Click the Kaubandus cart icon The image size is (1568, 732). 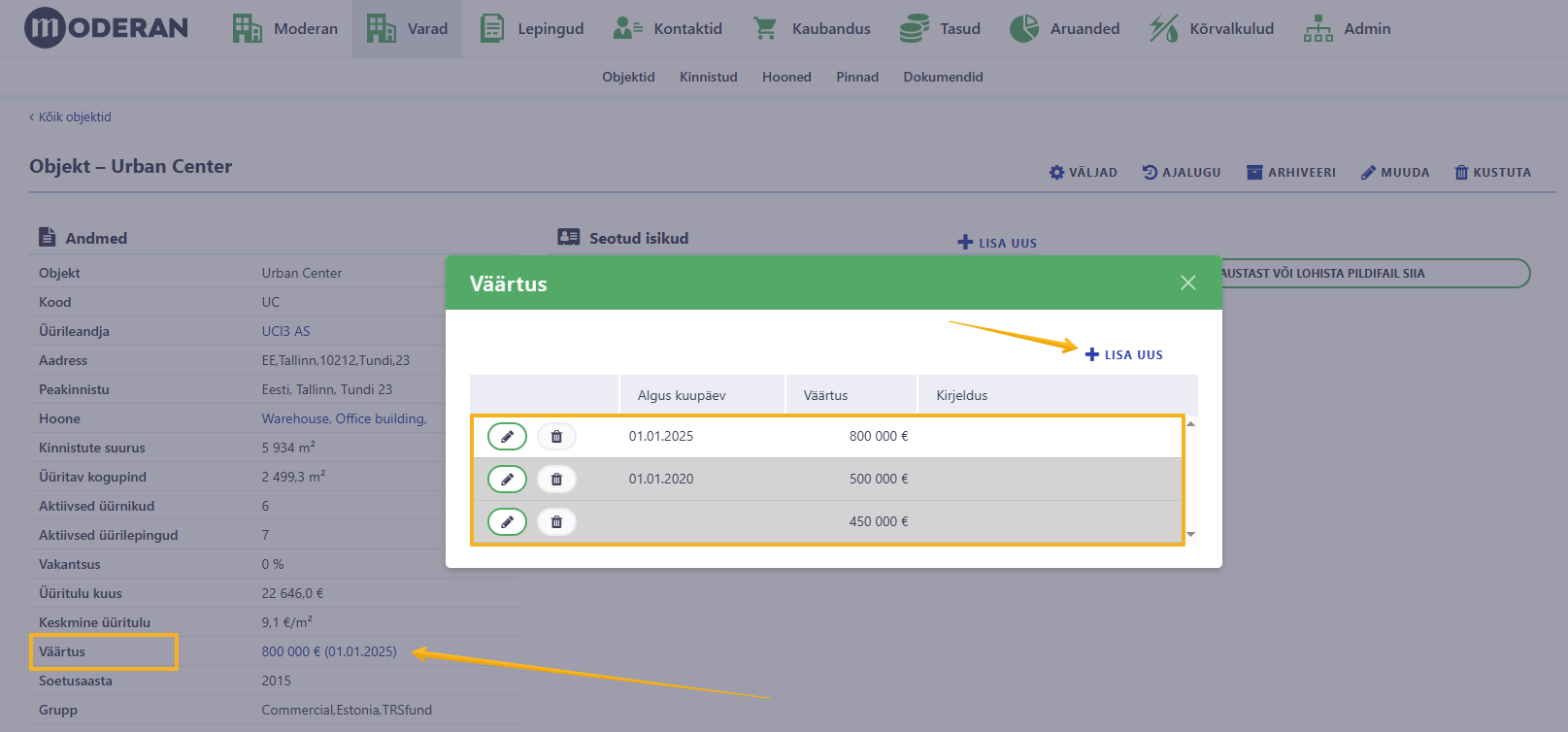[766, 28]
